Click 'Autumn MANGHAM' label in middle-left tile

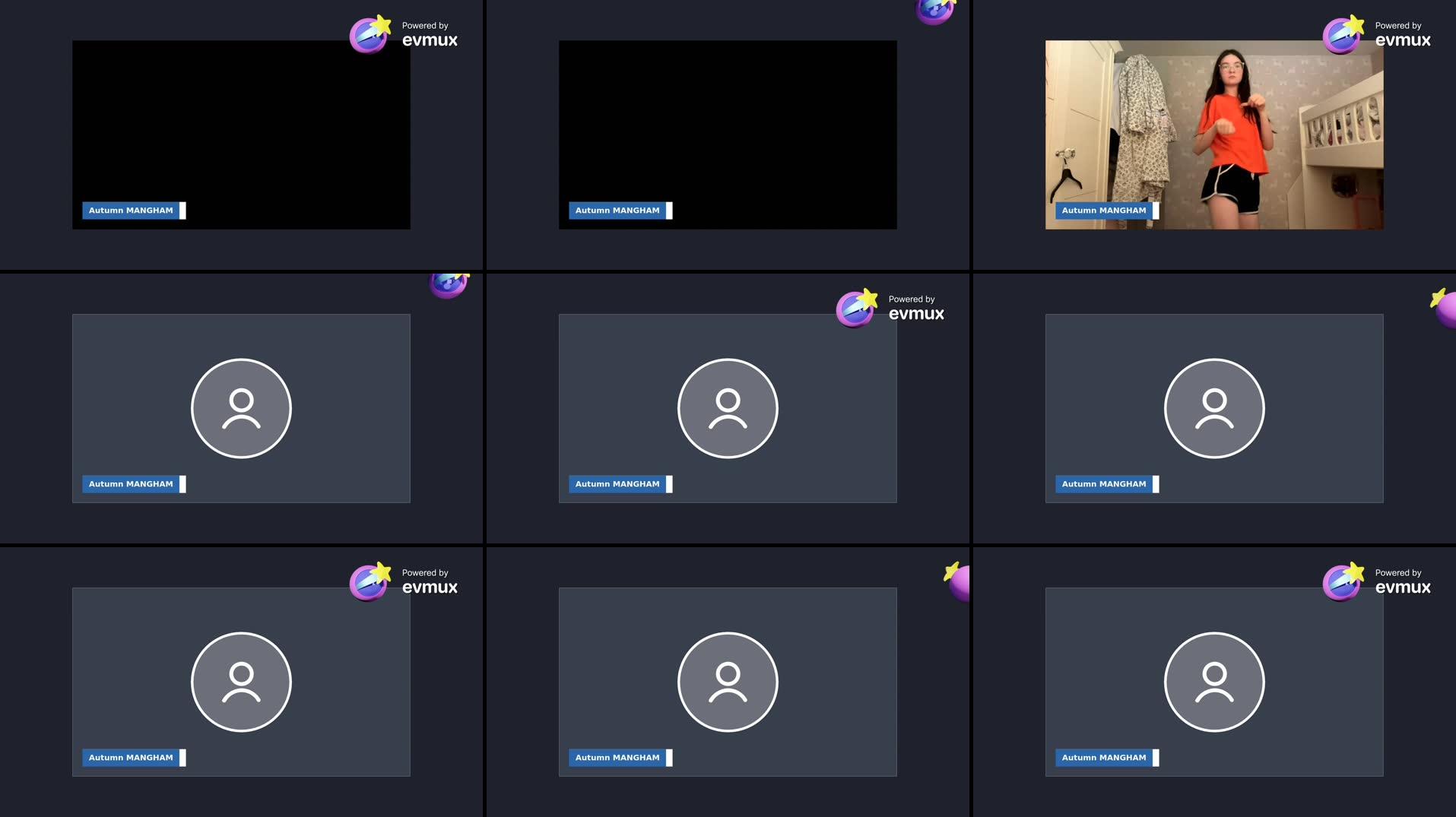tap(134, 484)
